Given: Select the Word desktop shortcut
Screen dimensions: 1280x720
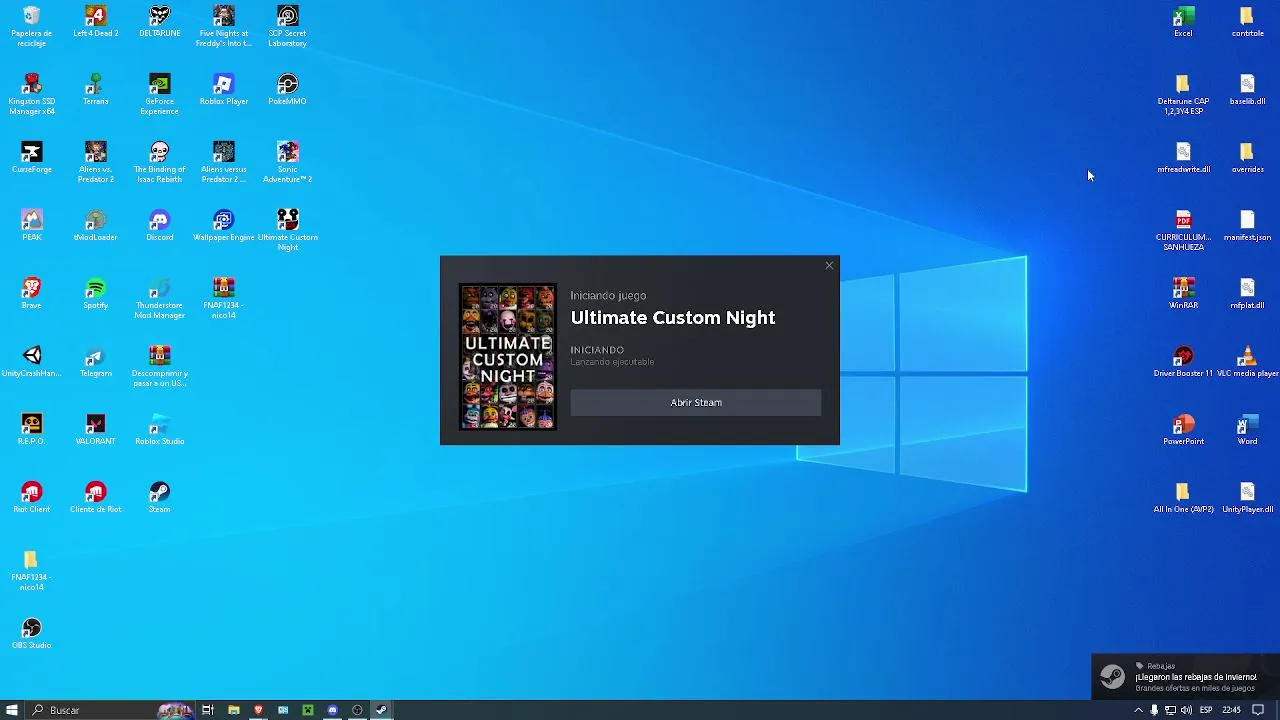Looking at the screenshot, I should pyautogui.click(x=1248, y=430).
